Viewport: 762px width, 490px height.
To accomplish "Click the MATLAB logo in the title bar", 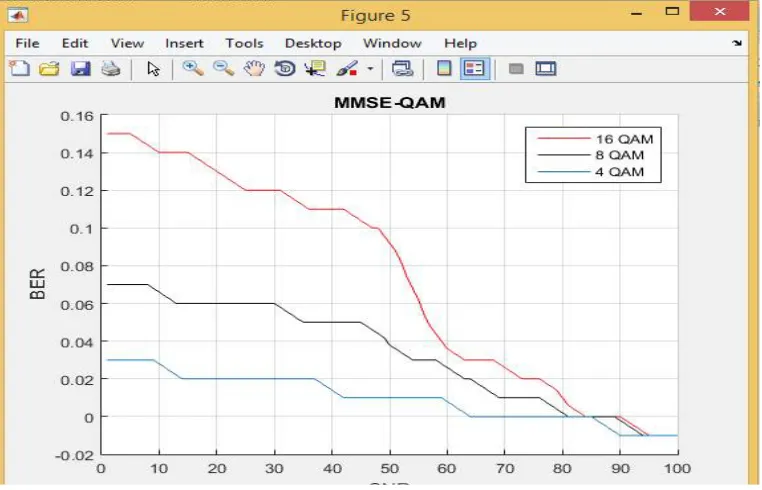I will (18, 15).
